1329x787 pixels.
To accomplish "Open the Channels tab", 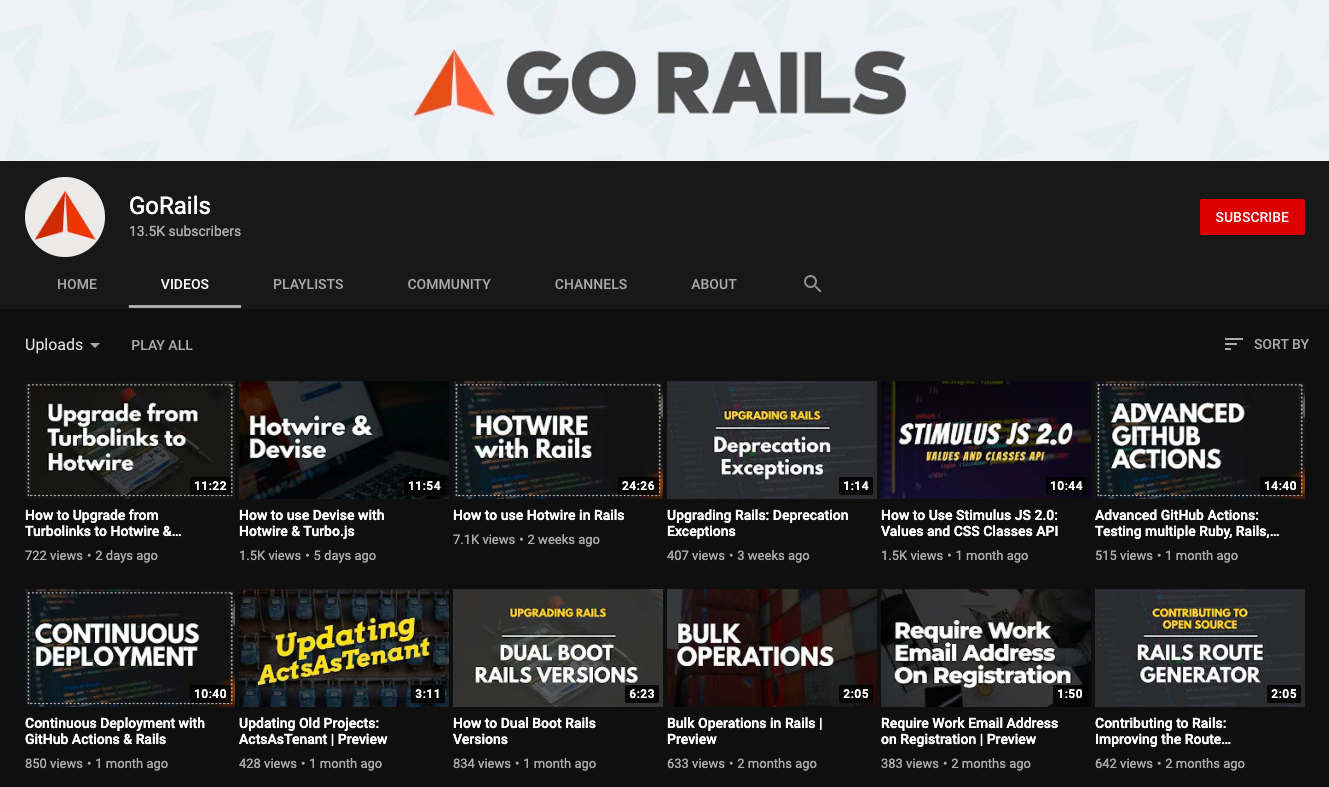I will (591, 284).
